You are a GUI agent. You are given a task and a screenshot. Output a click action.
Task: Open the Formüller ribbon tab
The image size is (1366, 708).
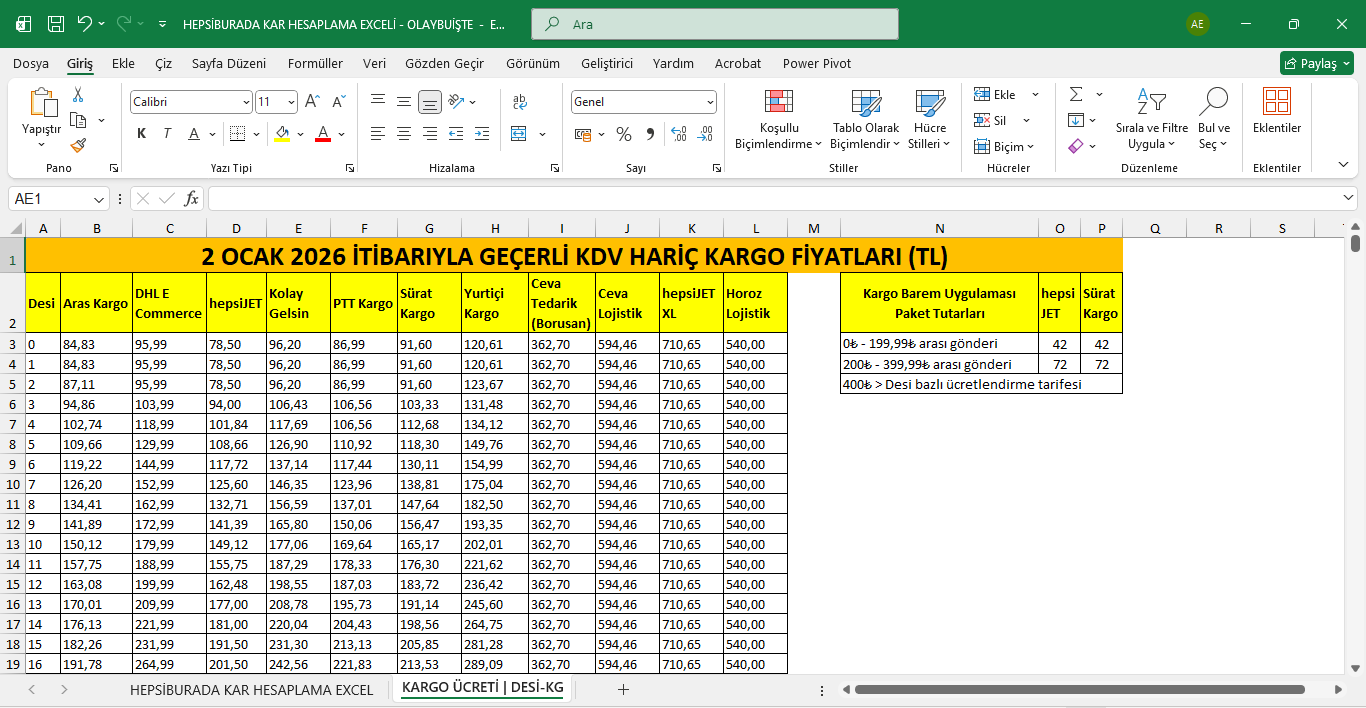315,63
